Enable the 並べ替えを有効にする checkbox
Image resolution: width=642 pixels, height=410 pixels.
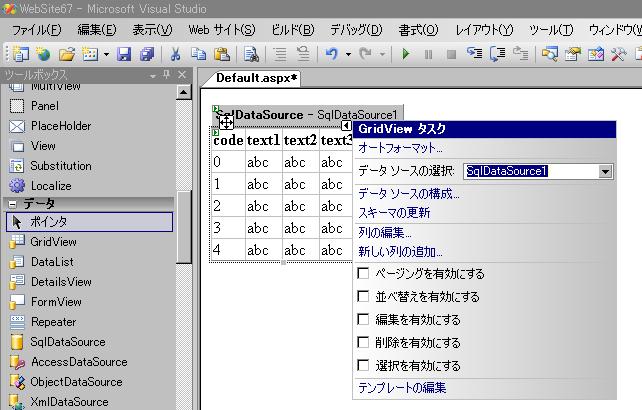363,296
